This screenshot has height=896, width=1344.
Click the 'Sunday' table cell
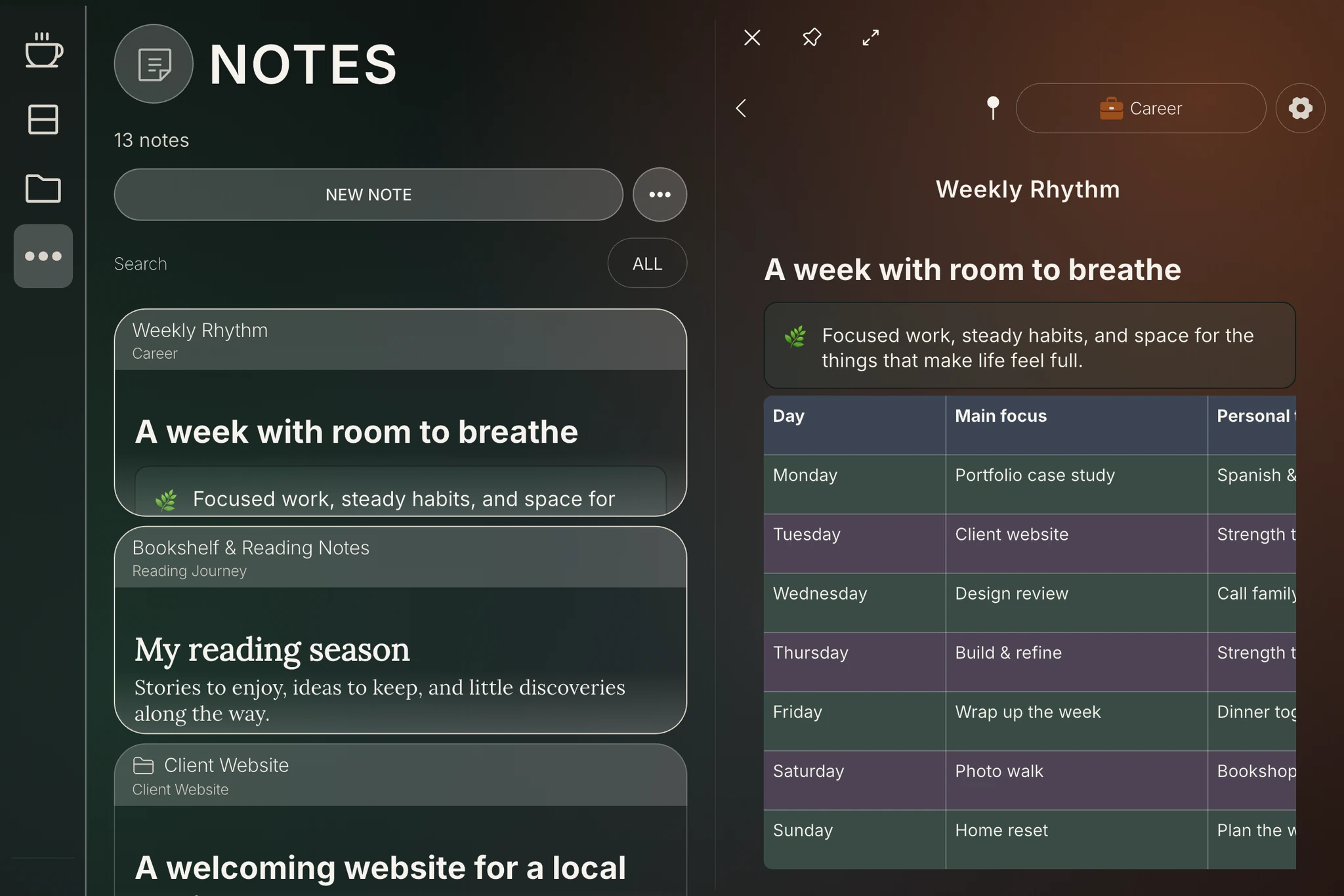(x=854, y=840)
